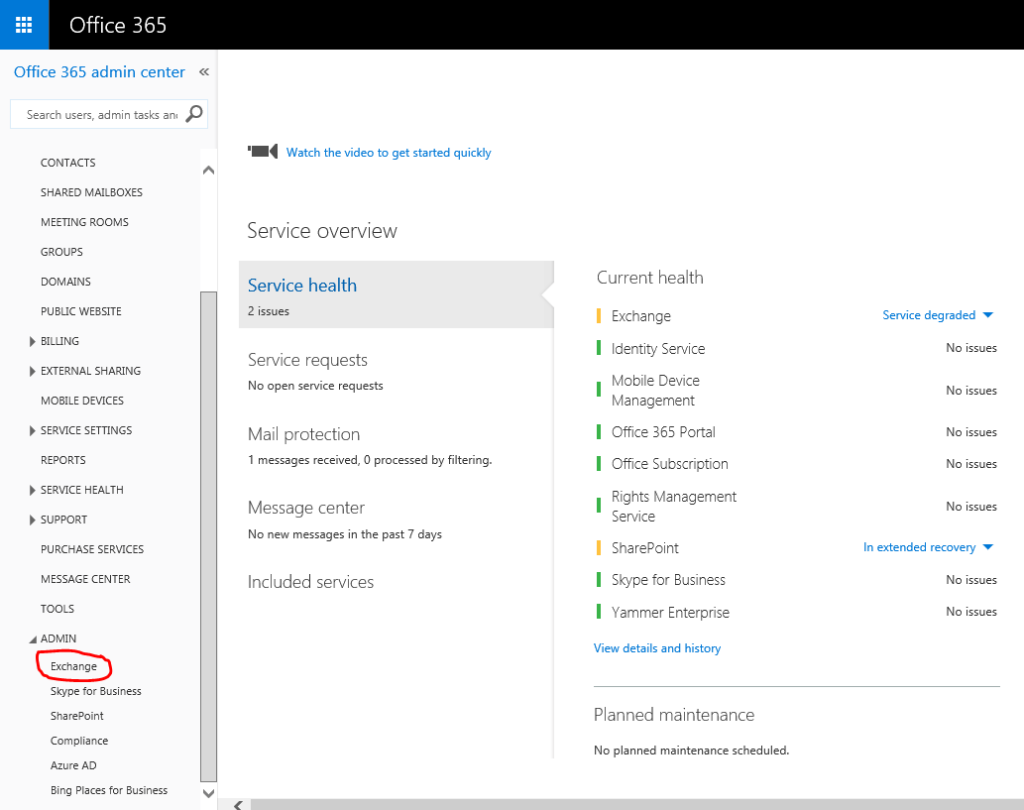Click the Planned maintenance heading
Screen dimensions: 1024x810
[674, 715]
